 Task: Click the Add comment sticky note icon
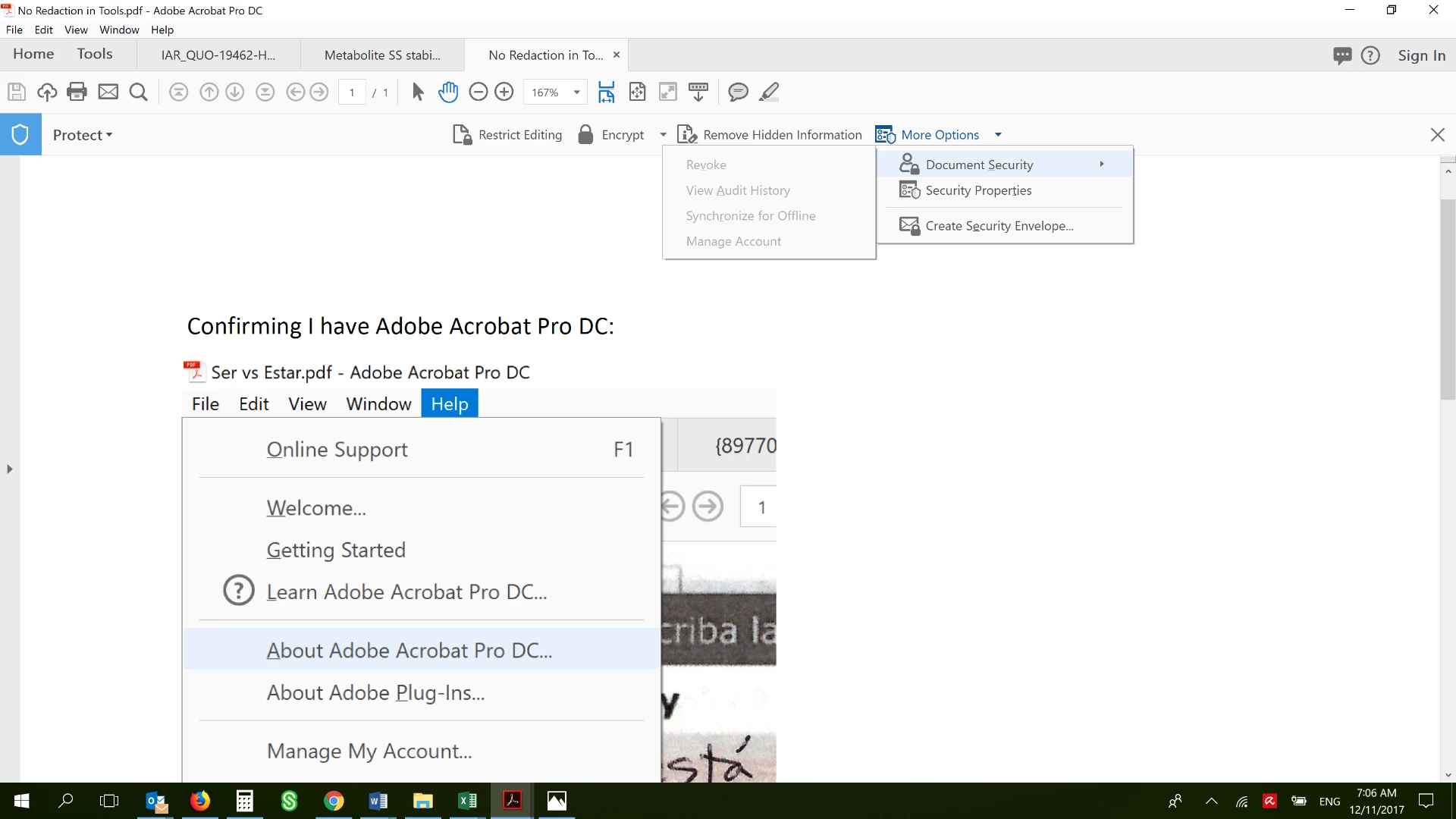(738, 93)
